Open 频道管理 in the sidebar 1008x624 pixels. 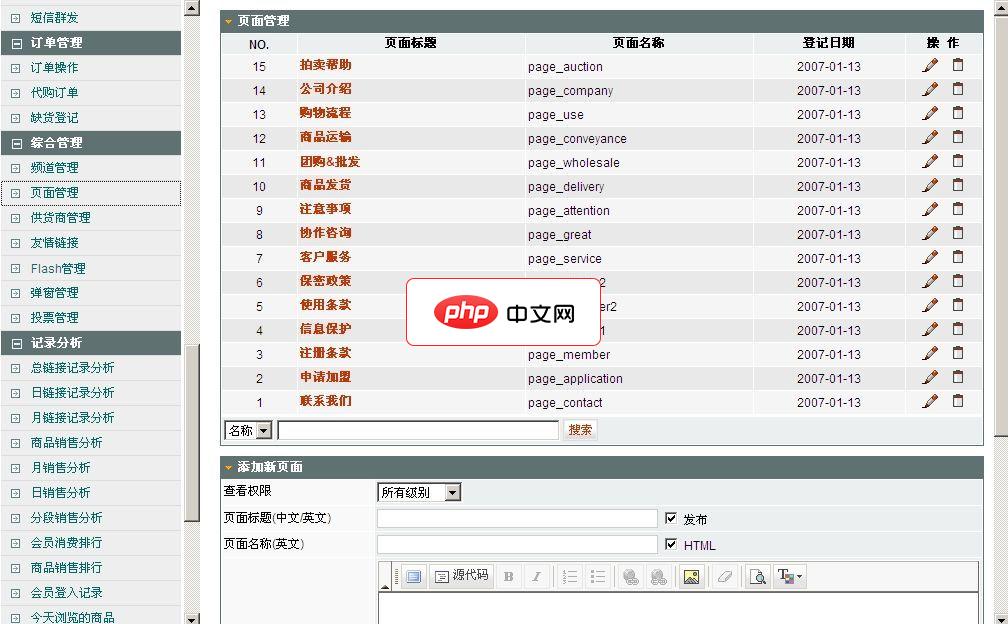(x=54, y=168)
